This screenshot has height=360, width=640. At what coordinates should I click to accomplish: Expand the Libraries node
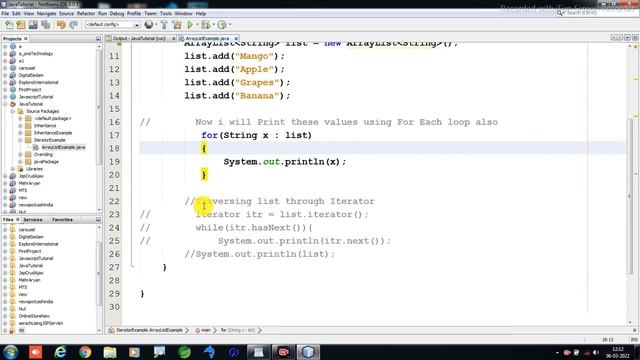point(13,169)
